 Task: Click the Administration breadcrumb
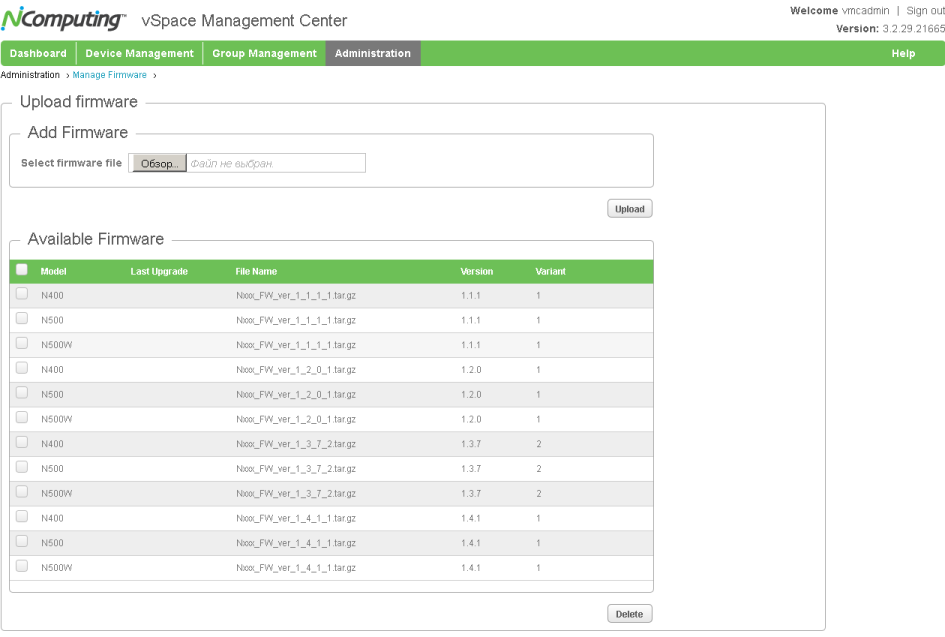30,75
